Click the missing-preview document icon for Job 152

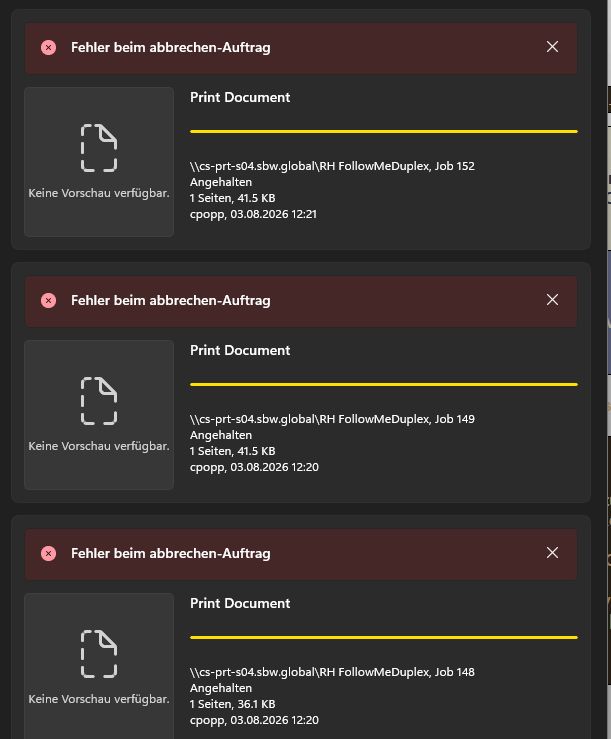[x=99, y=148]
